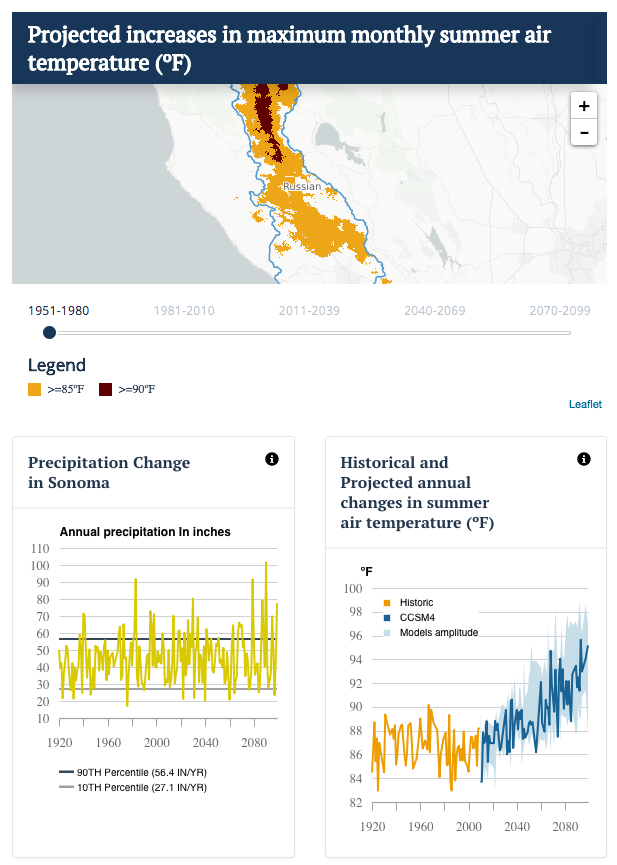Click the slider track near 2040-2069
Viewport: 617px width, 865px height.
[x=435, y=333]
